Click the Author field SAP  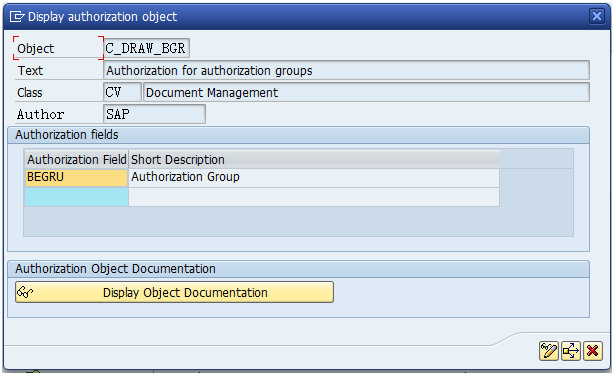click(154, 114)
